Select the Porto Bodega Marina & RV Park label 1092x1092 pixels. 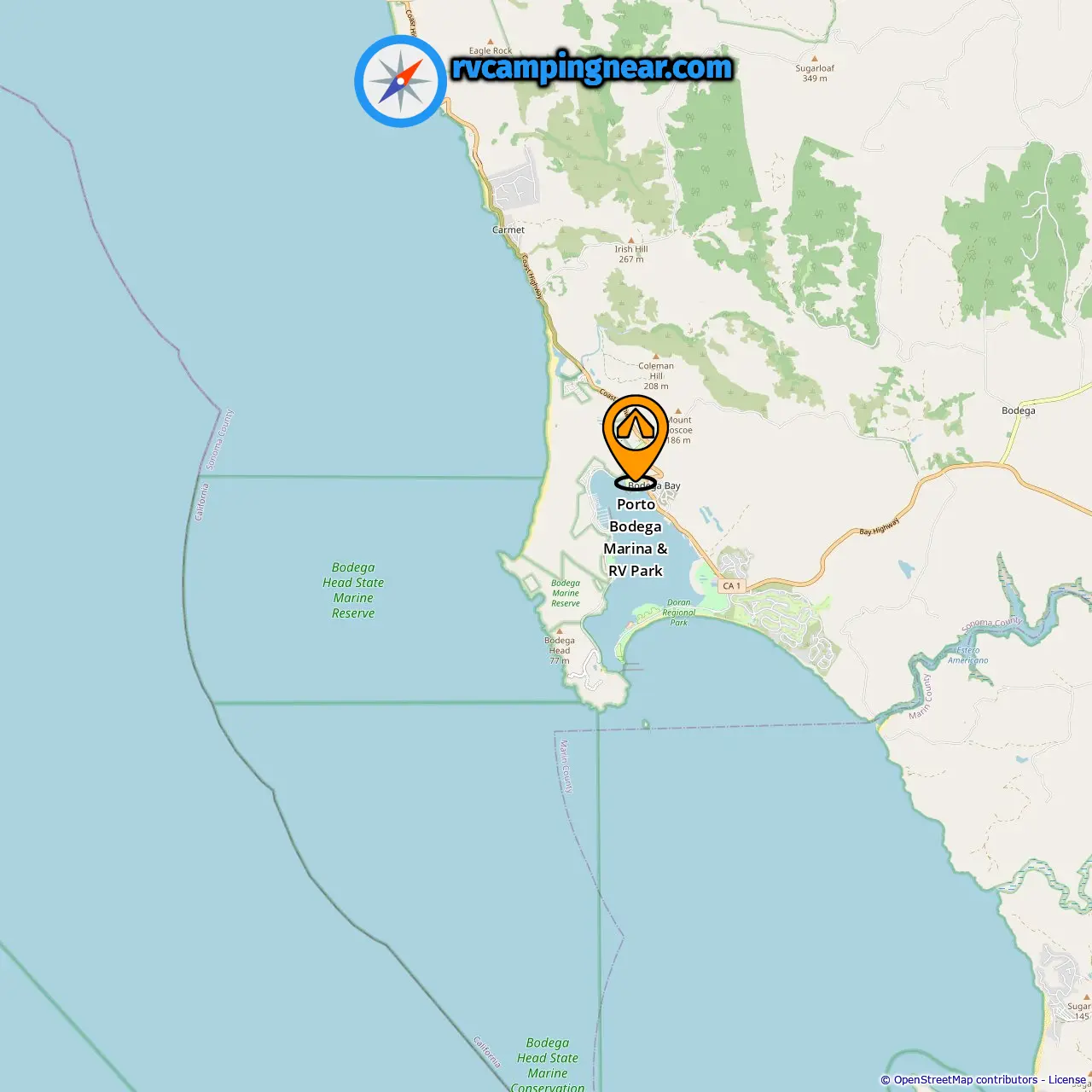click(636, 537)
